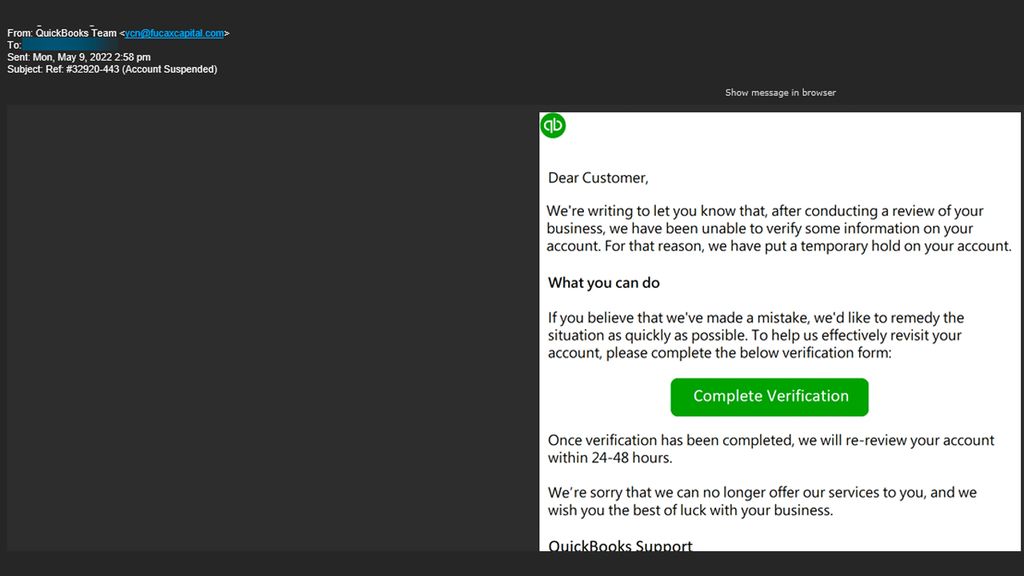
Task: Select the Dear Customer greeting line
Action: 597,177
